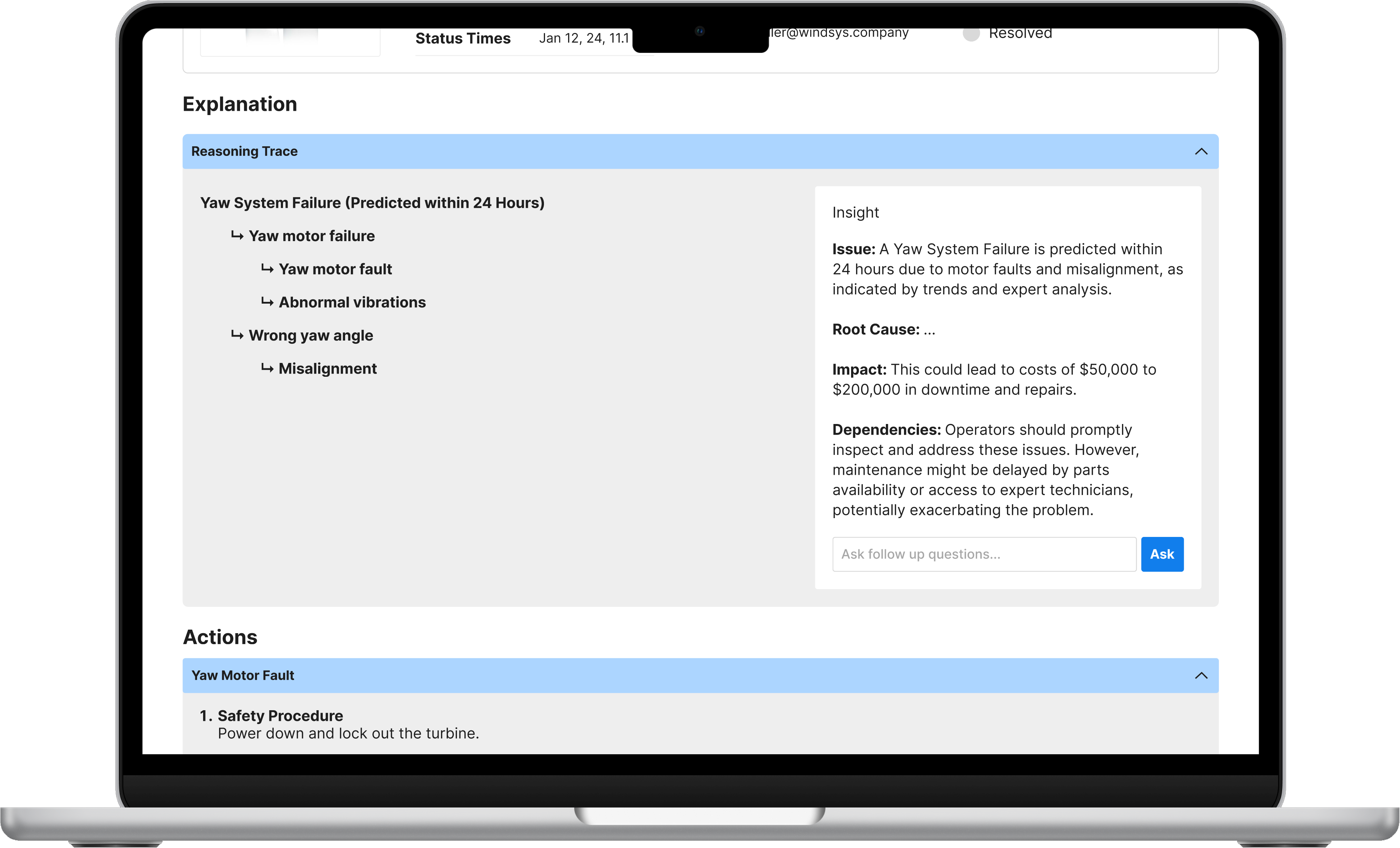Click arrow icon beside Yaw motor failure

coord(237,235)
